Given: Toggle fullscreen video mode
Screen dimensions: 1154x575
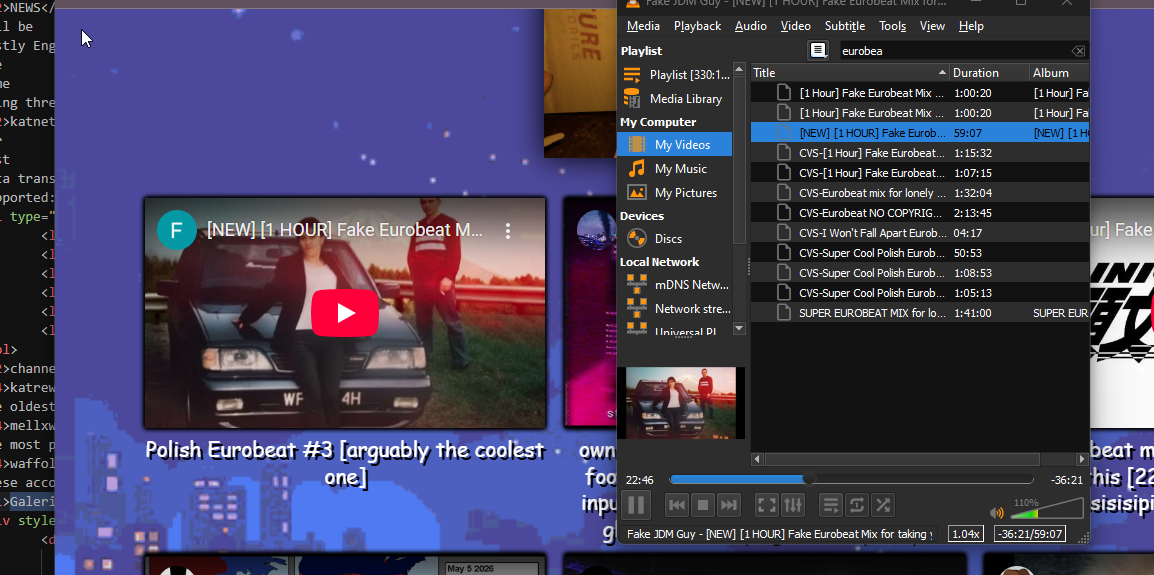Looking at the screenshot, I should coord(766,506).
